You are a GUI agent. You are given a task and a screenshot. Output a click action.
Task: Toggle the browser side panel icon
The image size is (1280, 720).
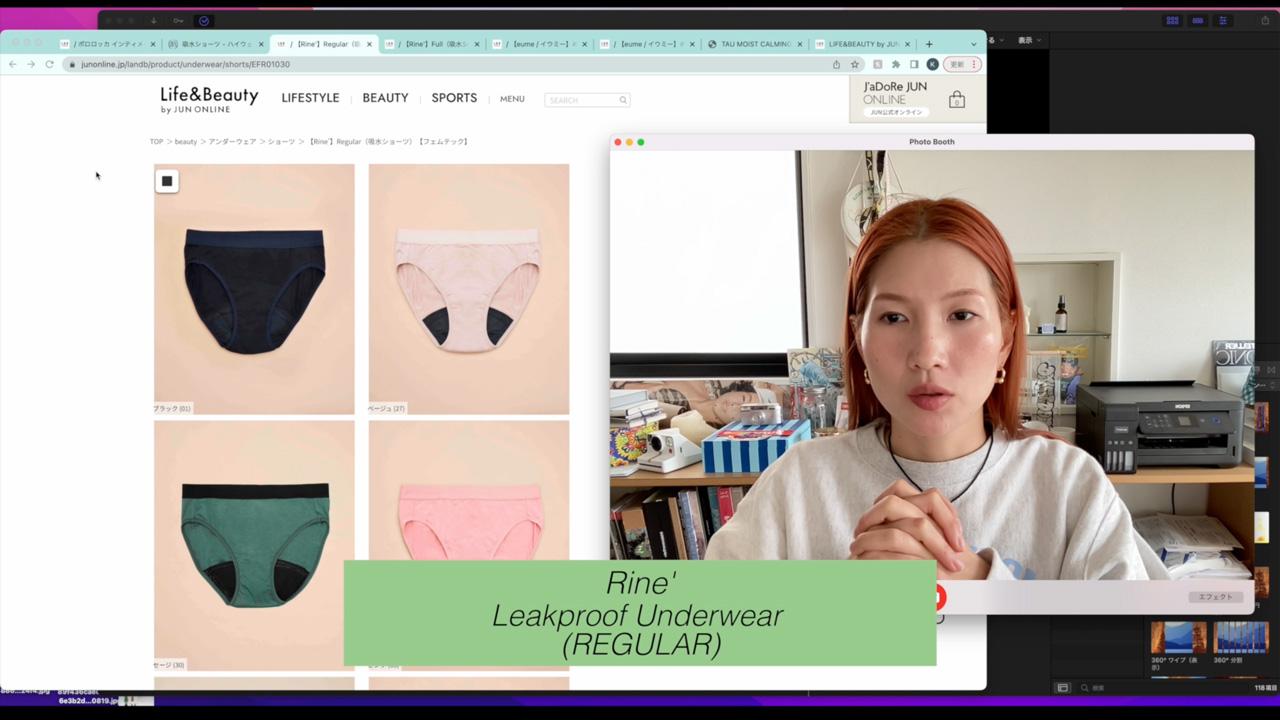[914, 64]
